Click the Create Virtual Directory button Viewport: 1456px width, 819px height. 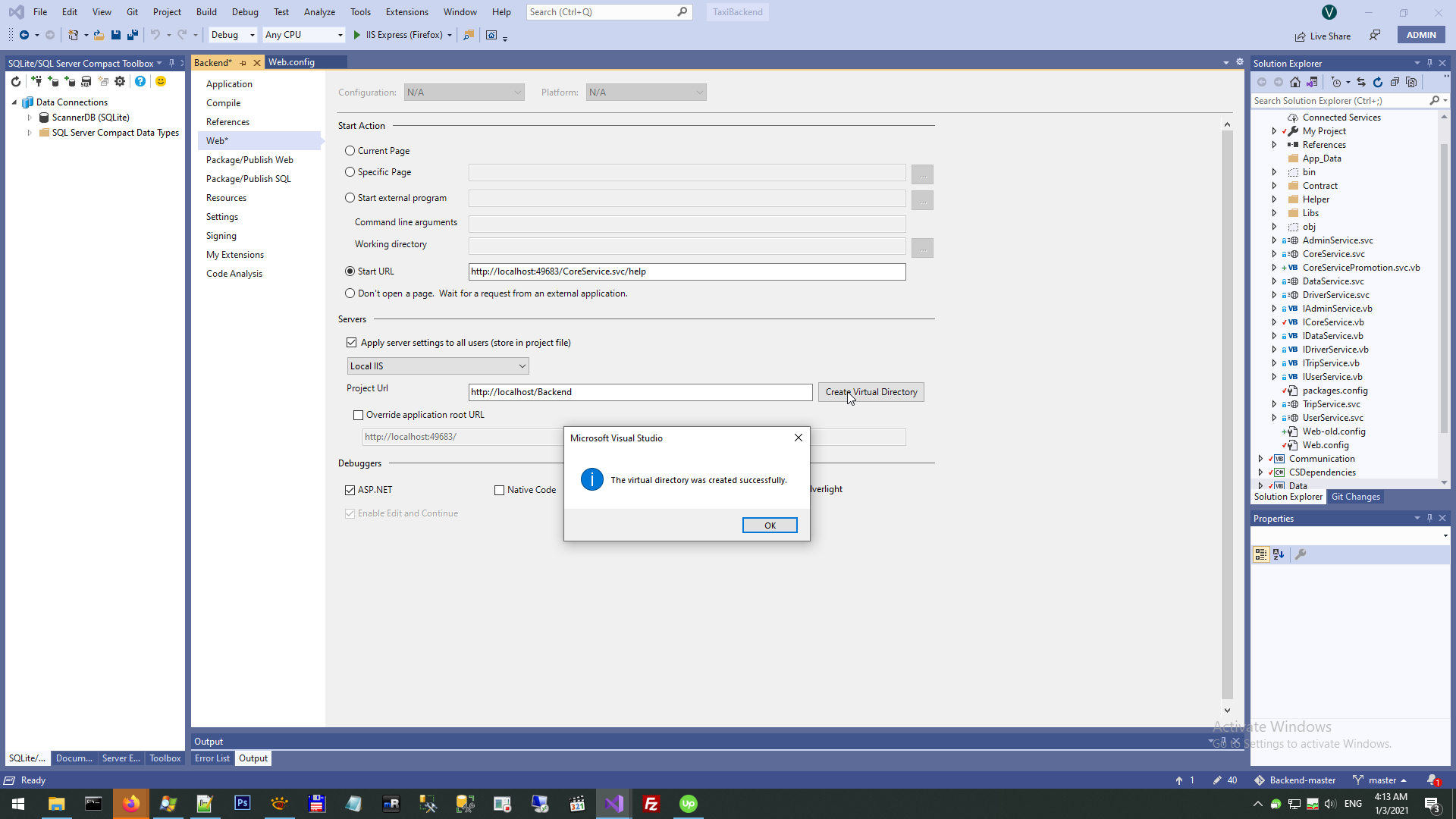(871, 392)
